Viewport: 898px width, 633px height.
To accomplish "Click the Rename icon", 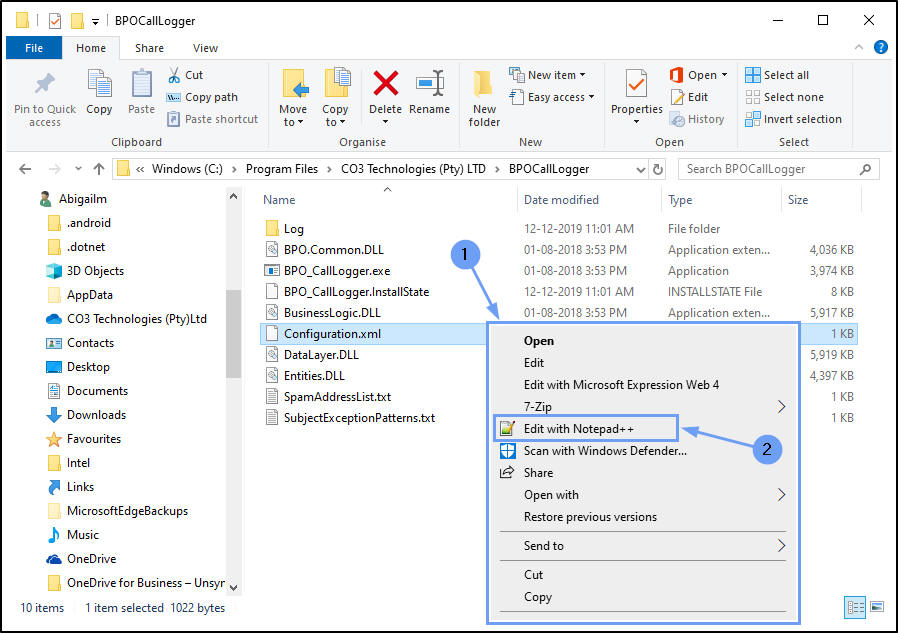I will tap(430, 83).
